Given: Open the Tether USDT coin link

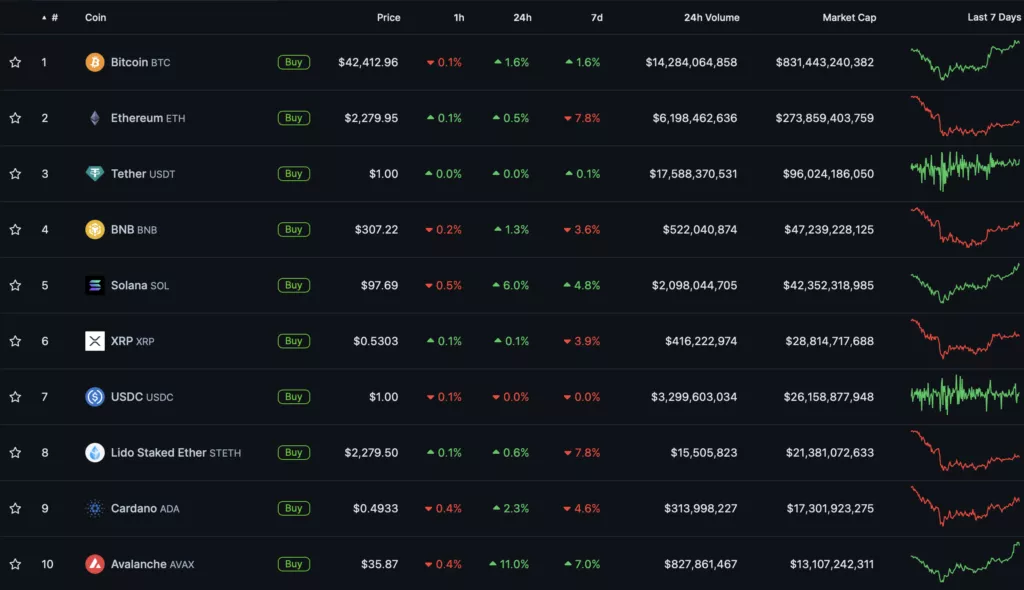Looking at the screenshot, I should click(x=143, y=174).
